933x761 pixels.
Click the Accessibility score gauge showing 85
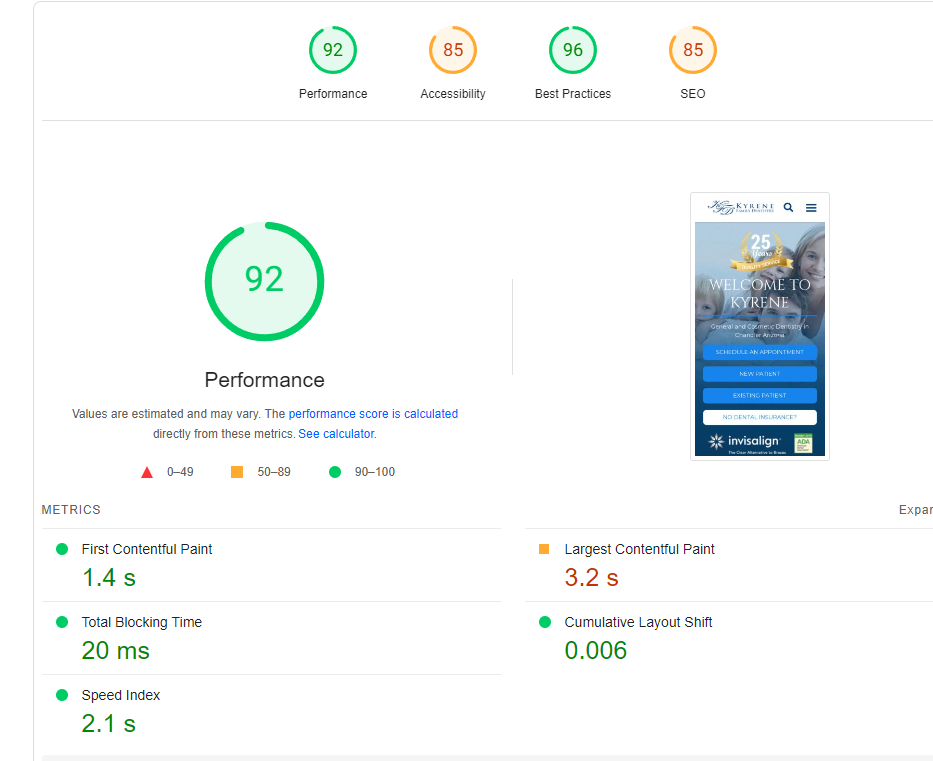453,50
